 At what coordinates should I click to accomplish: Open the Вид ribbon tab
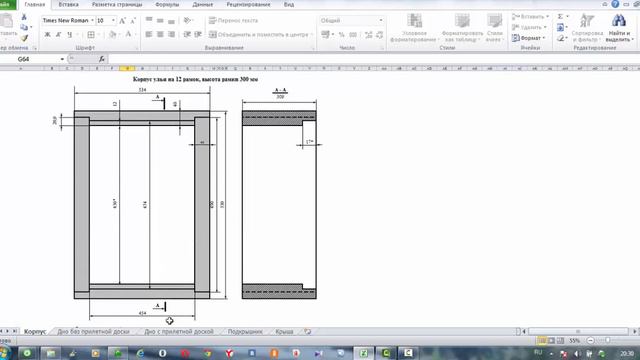click(289, 4)
